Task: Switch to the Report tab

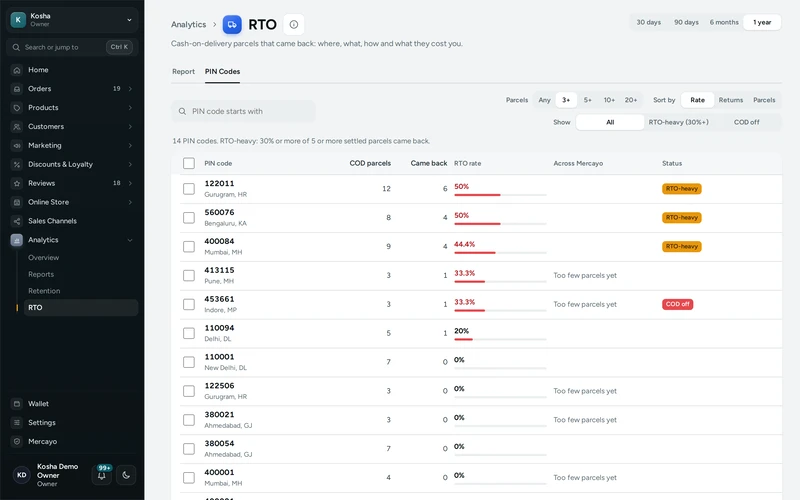Action: [183, 71]
